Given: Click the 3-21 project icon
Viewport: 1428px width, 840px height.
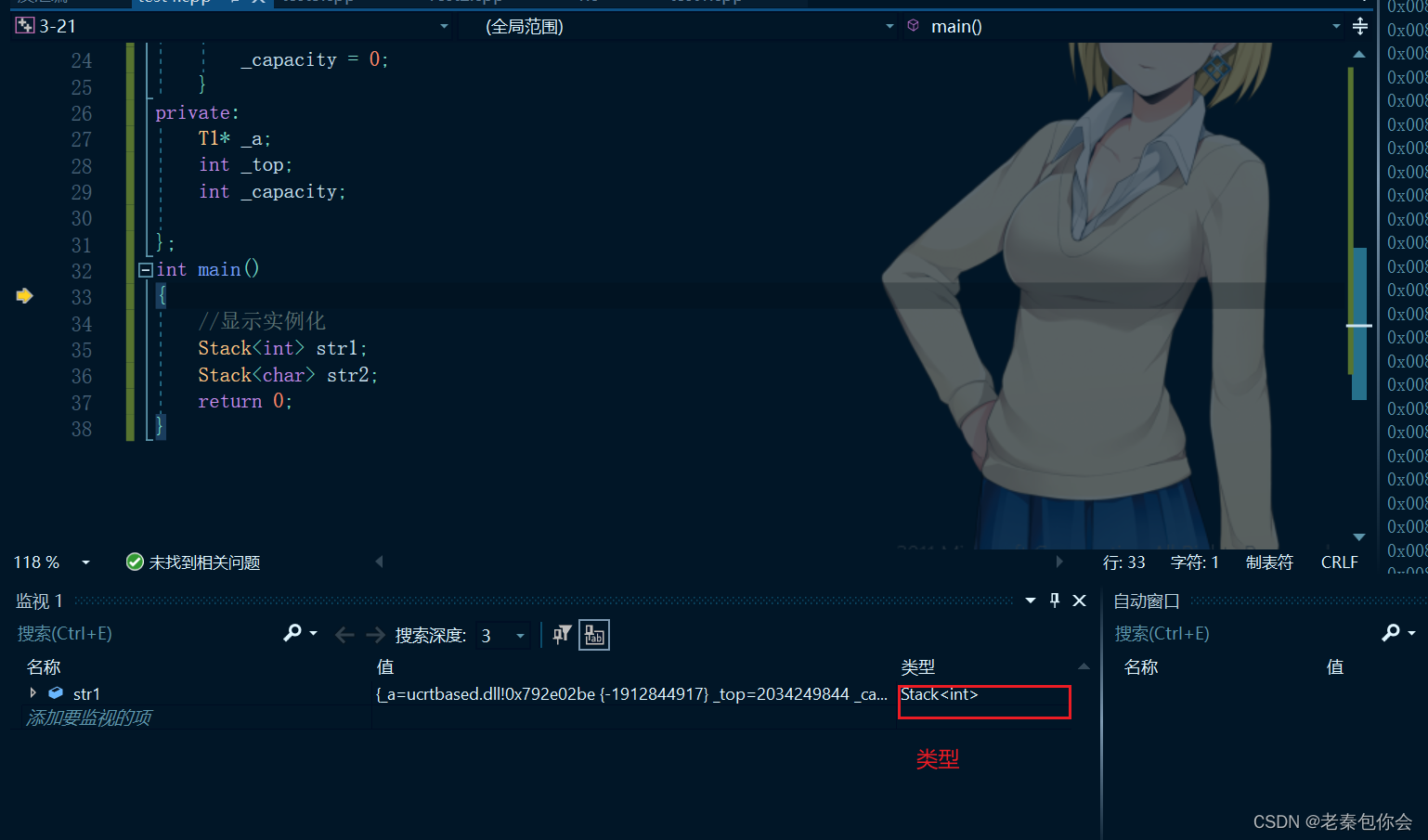Looking at the screenshot, I should tap(25, 26).
